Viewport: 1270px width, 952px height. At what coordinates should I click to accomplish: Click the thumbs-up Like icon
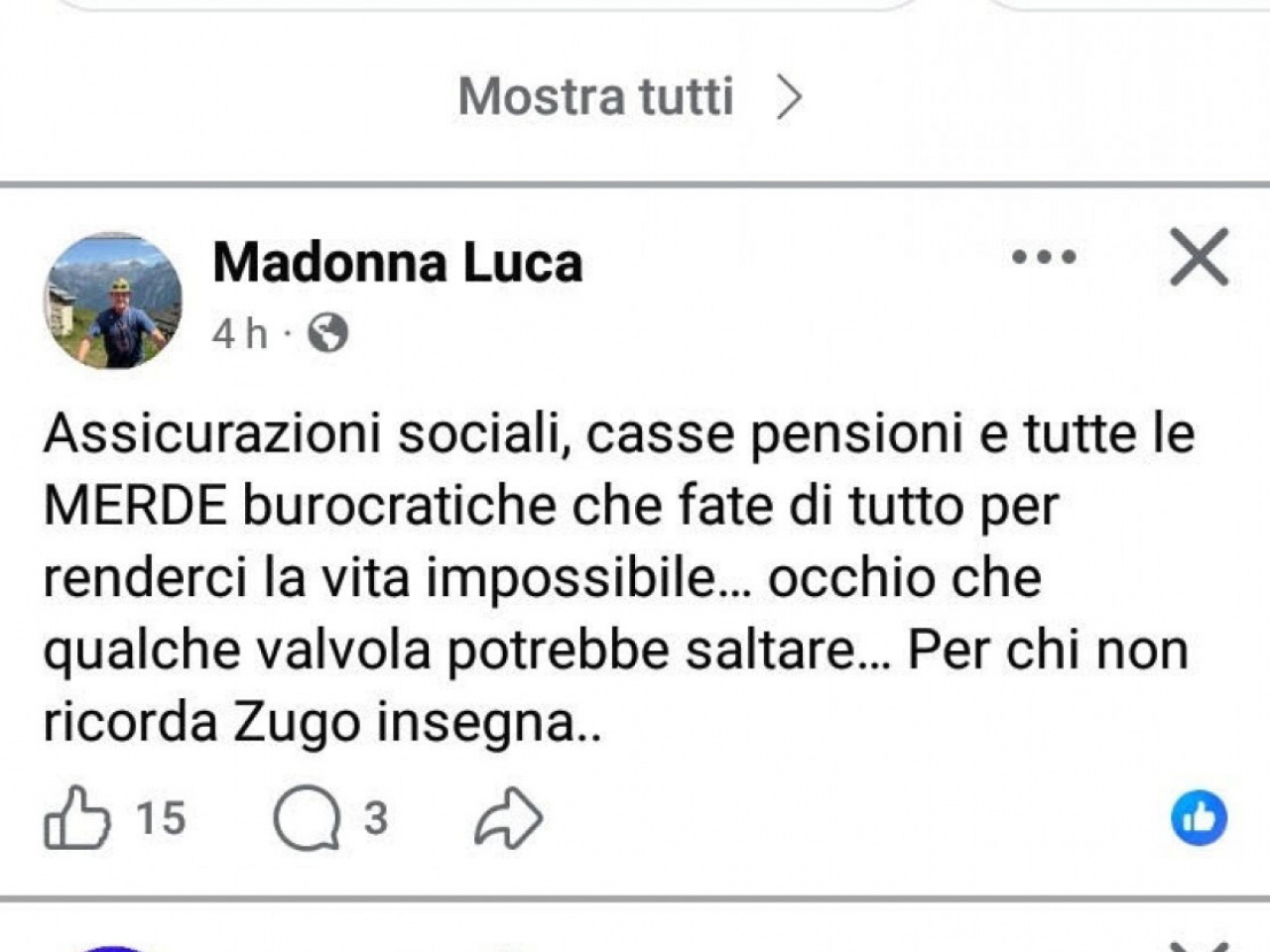pos(76,818)
